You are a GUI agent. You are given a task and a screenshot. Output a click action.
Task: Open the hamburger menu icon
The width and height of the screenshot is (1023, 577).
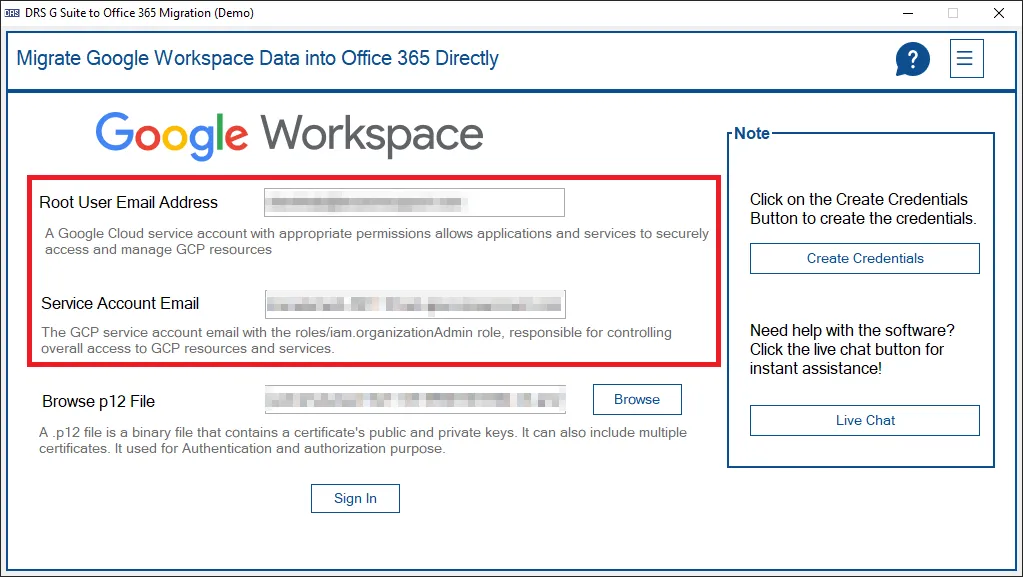click(964, 58)
